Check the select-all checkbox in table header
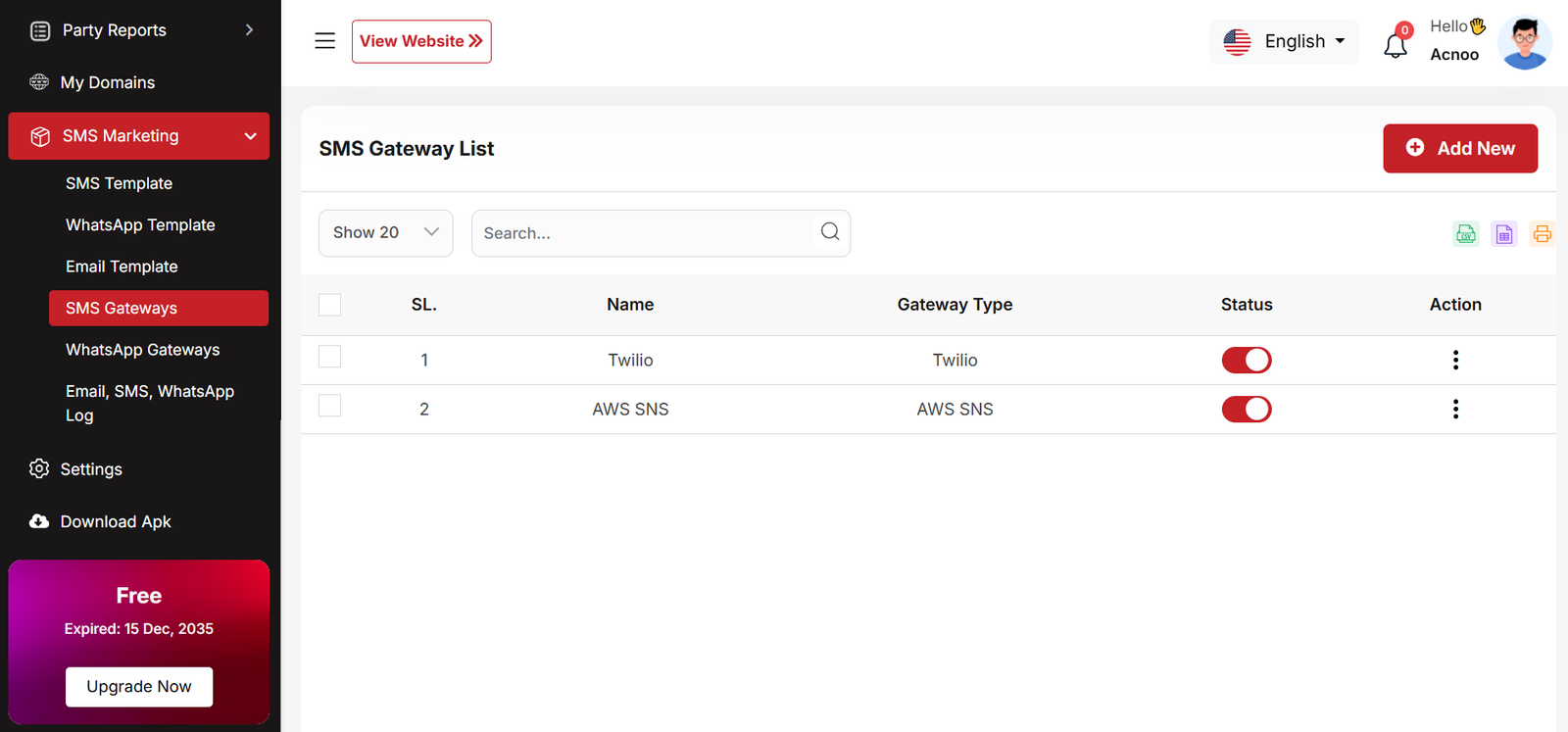 click(330, 305)
